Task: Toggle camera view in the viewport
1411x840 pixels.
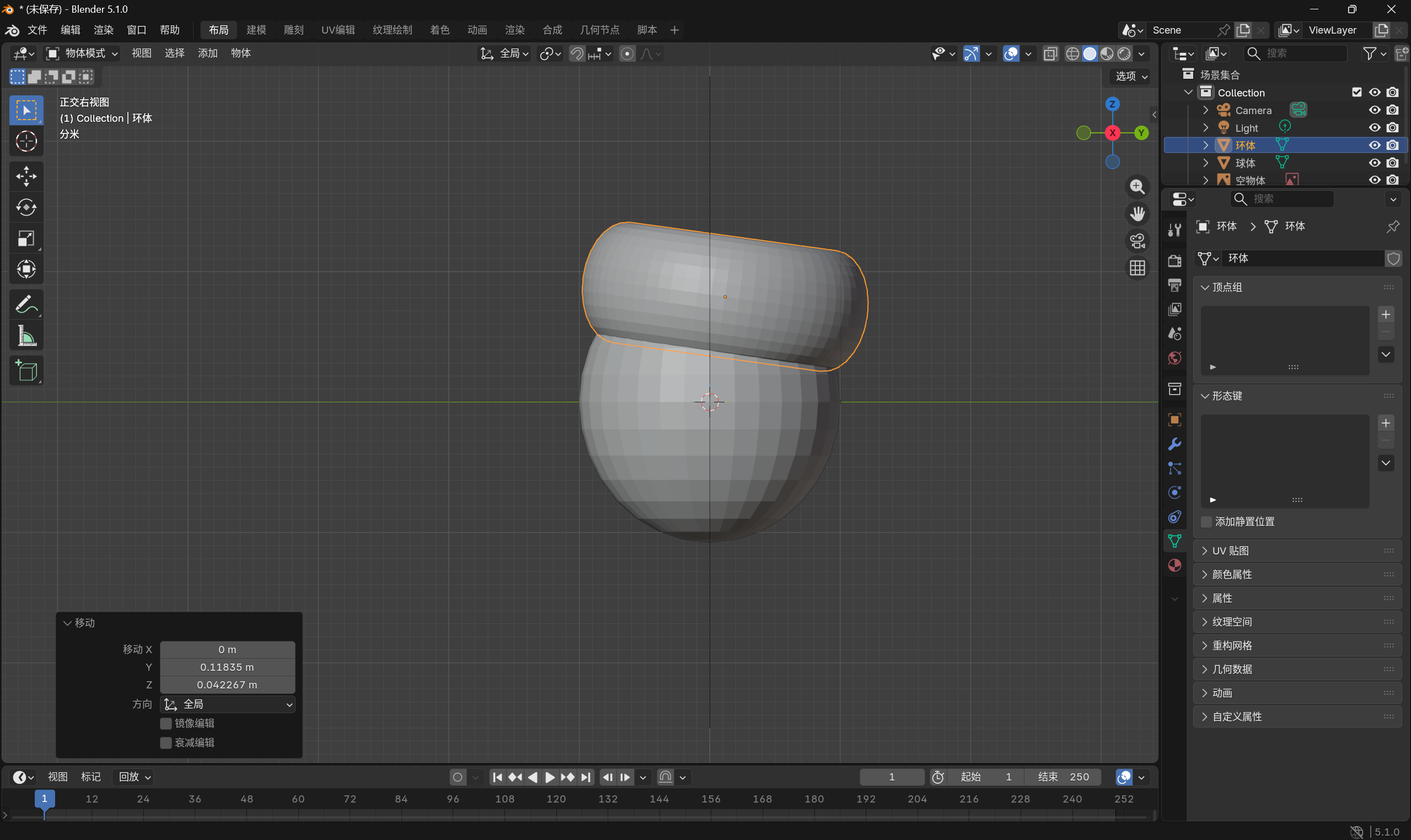Action: click(1137, 240)
